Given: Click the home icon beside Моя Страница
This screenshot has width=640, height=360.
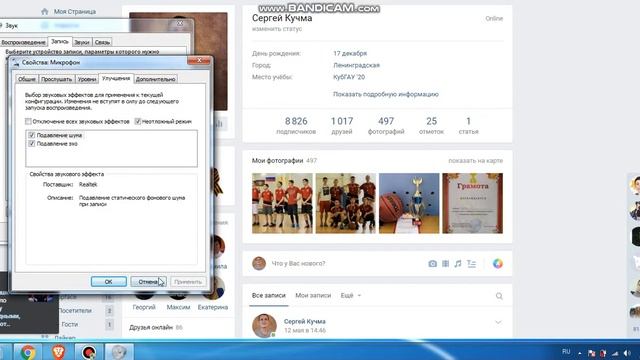Looking at the screenshot, I should [x=44, y=11].
